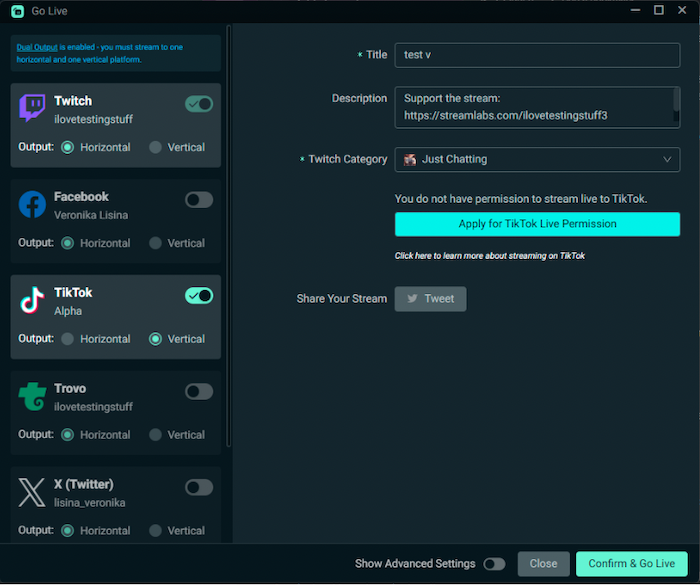This screenshot has height=586, width=700.
Task: Click the Facebook logo icon
Action: (x=32, y=204)
